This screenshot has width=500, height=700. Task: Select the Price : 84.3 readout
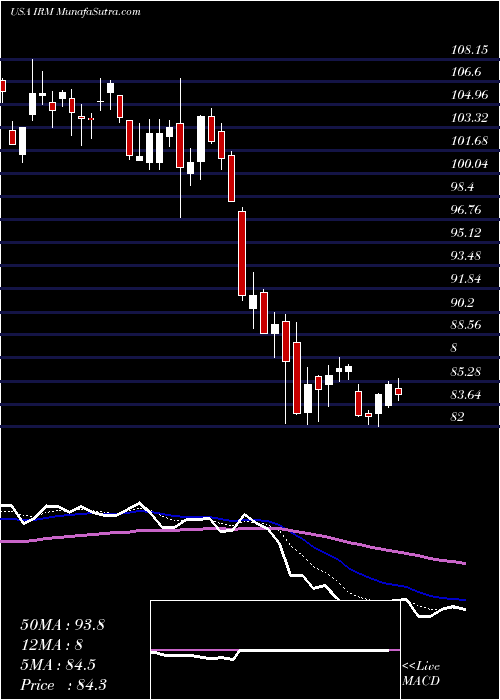(x=63, y=685)
